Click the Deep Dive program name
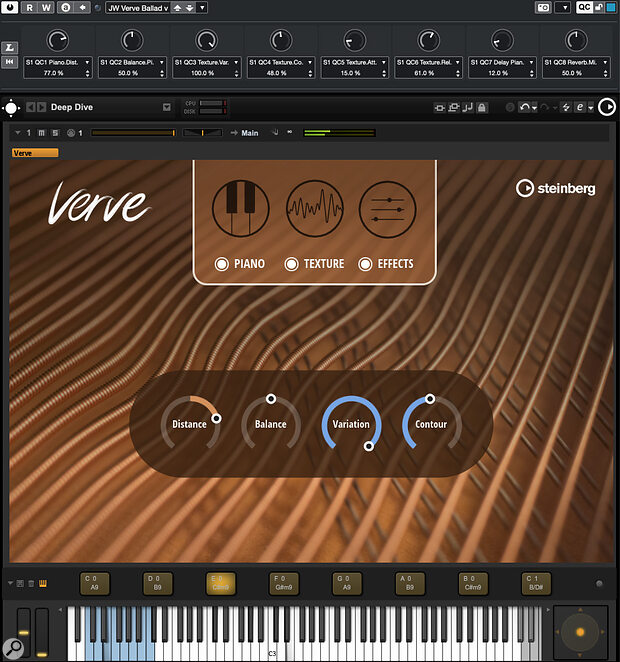This screenshot has height=662, width=620. pyautogui.click(x=72, y=107)
